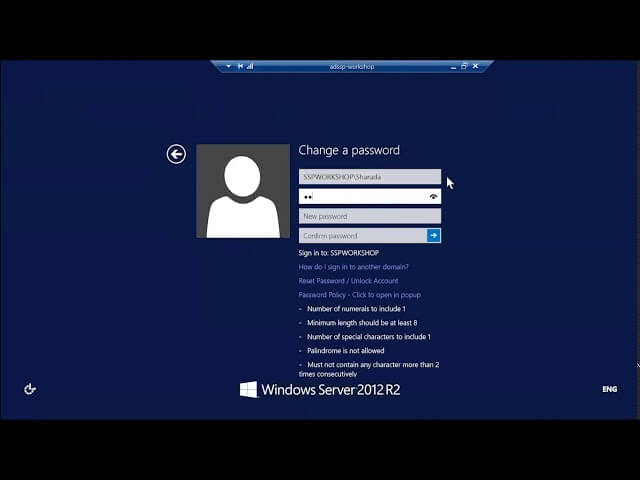This screenshot has width=640, height=480.
Task: Click the back arrow button
Action: point(176,154)
